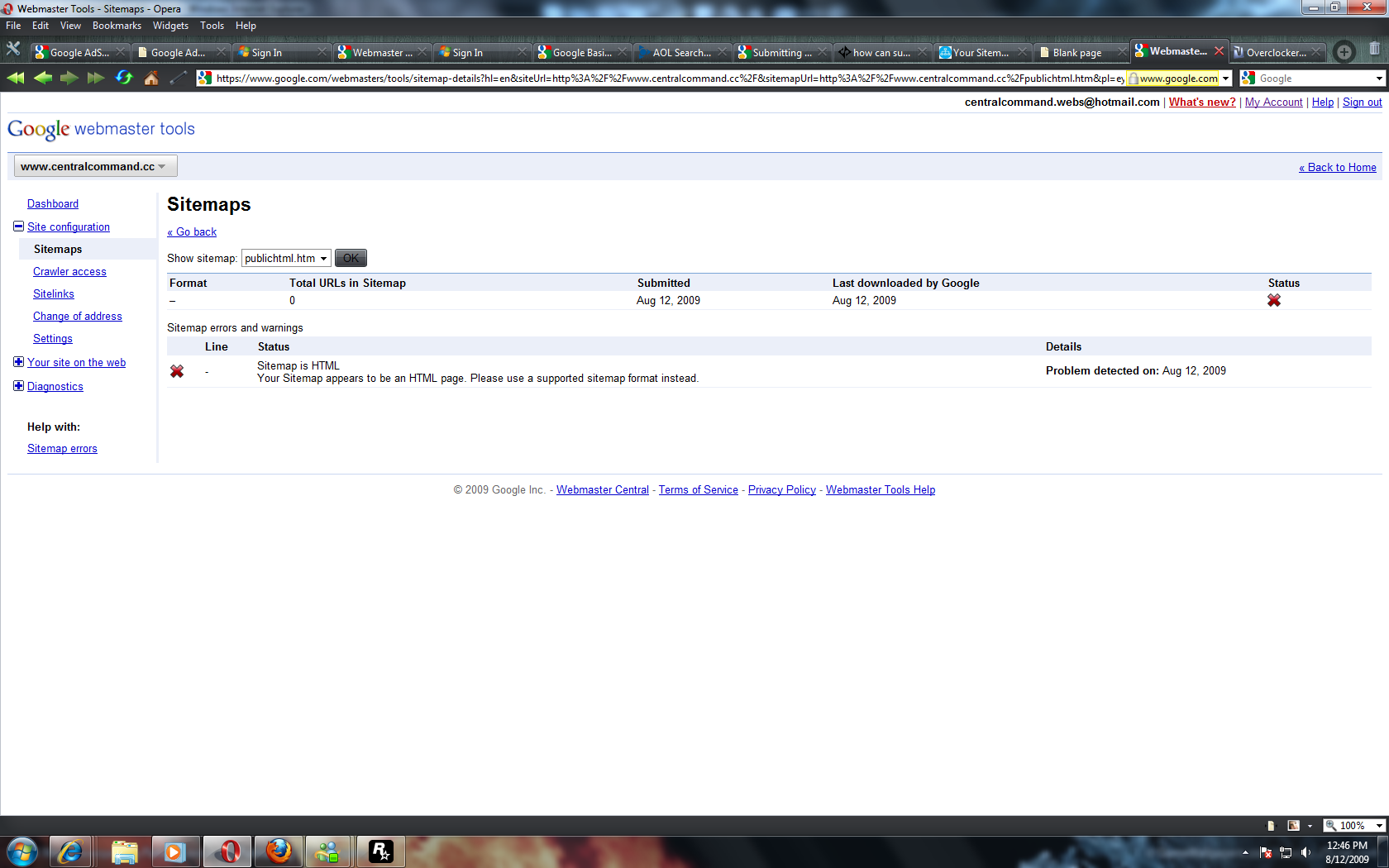Open the address bar history dropdown arrow
The height and width of the screenshot is (868, 1389).
pos(1226,79)
